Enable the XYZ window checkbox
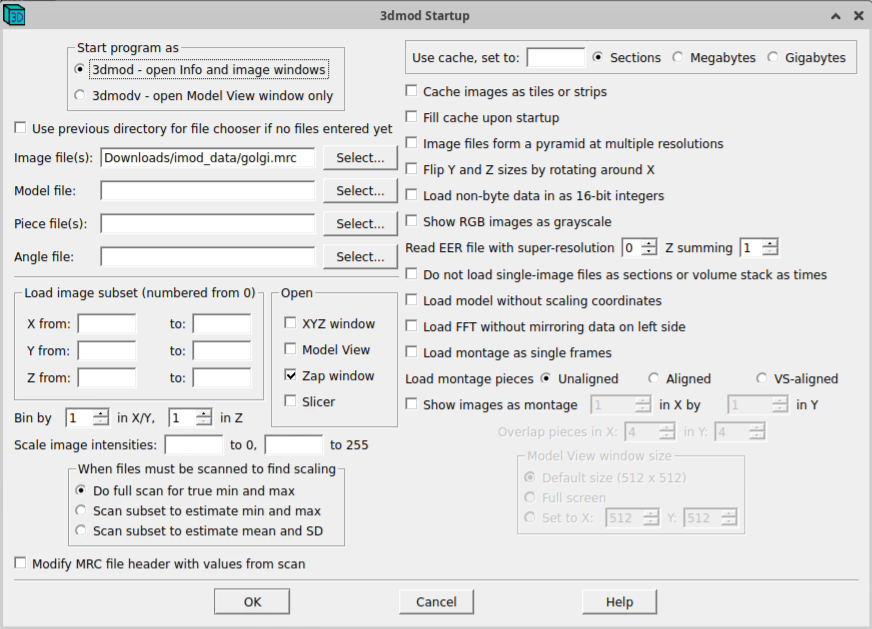872x629 pixels. (291, 324)
